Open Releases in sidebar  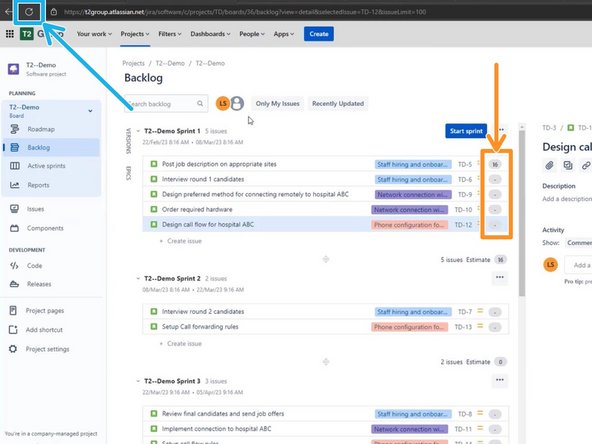(39, 284)
